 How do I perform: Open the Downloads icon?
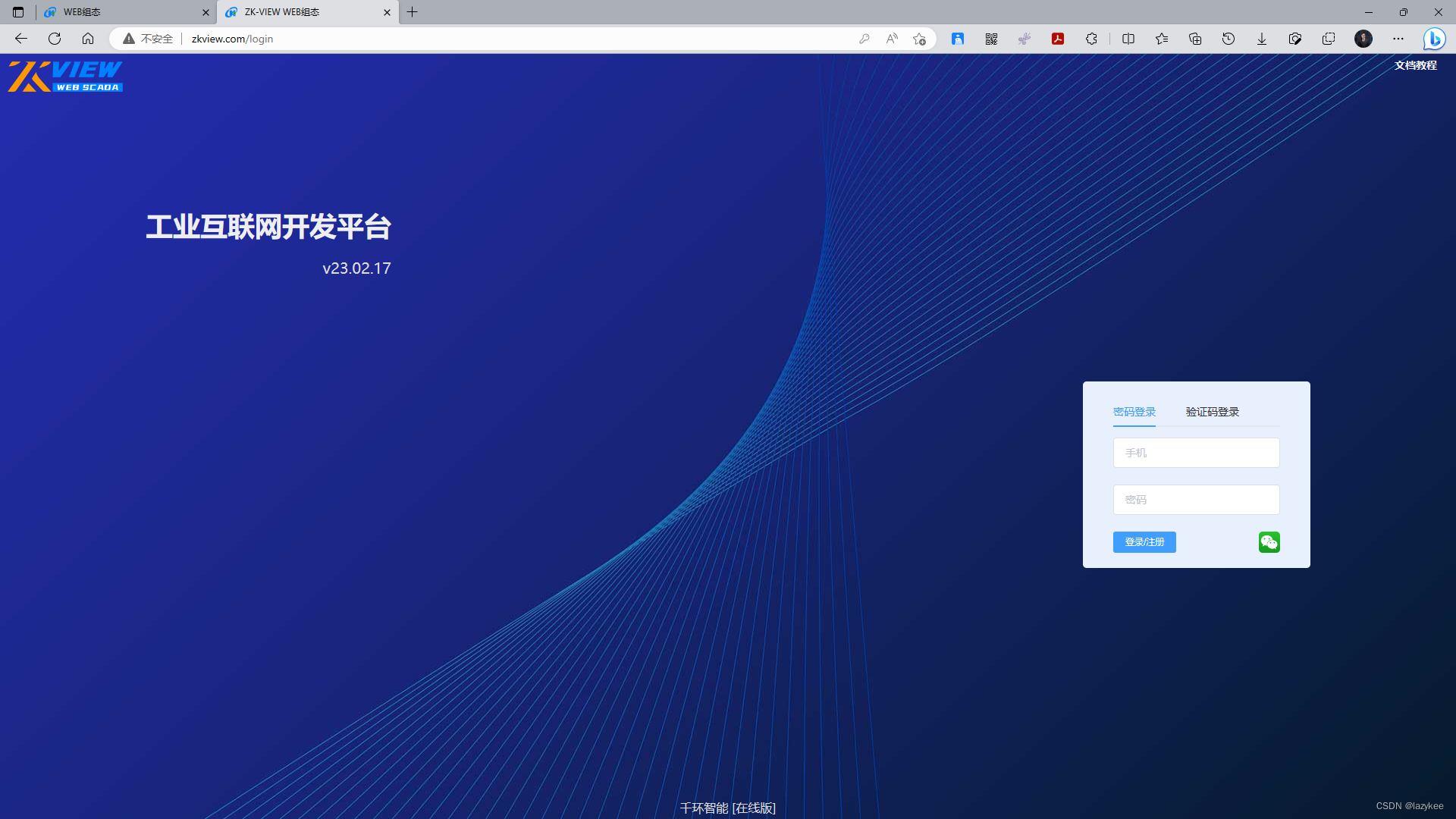(1261, 39)
